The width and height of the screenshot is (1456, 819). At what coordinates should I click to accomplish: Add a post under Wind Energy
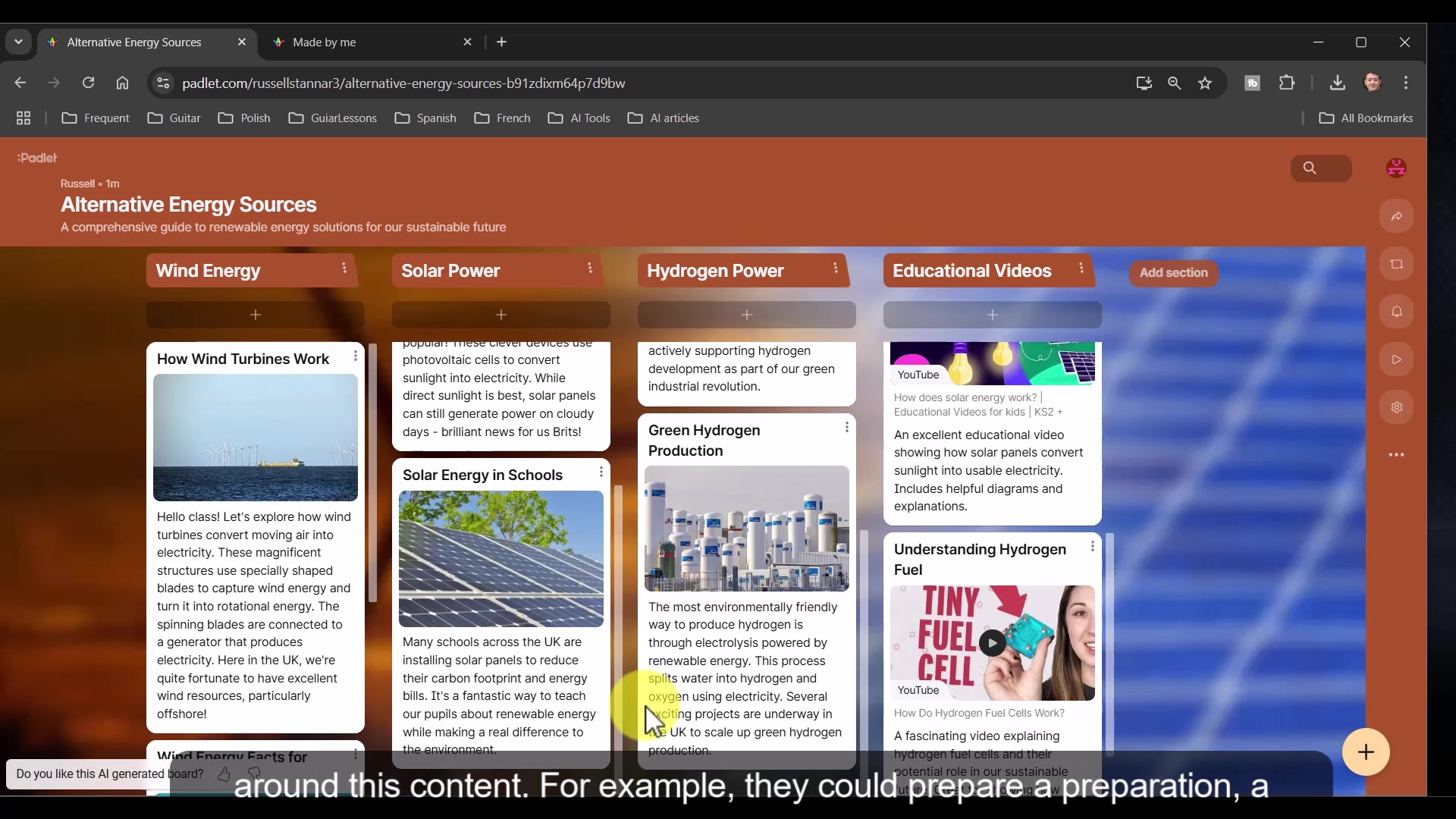coord(256,315)
